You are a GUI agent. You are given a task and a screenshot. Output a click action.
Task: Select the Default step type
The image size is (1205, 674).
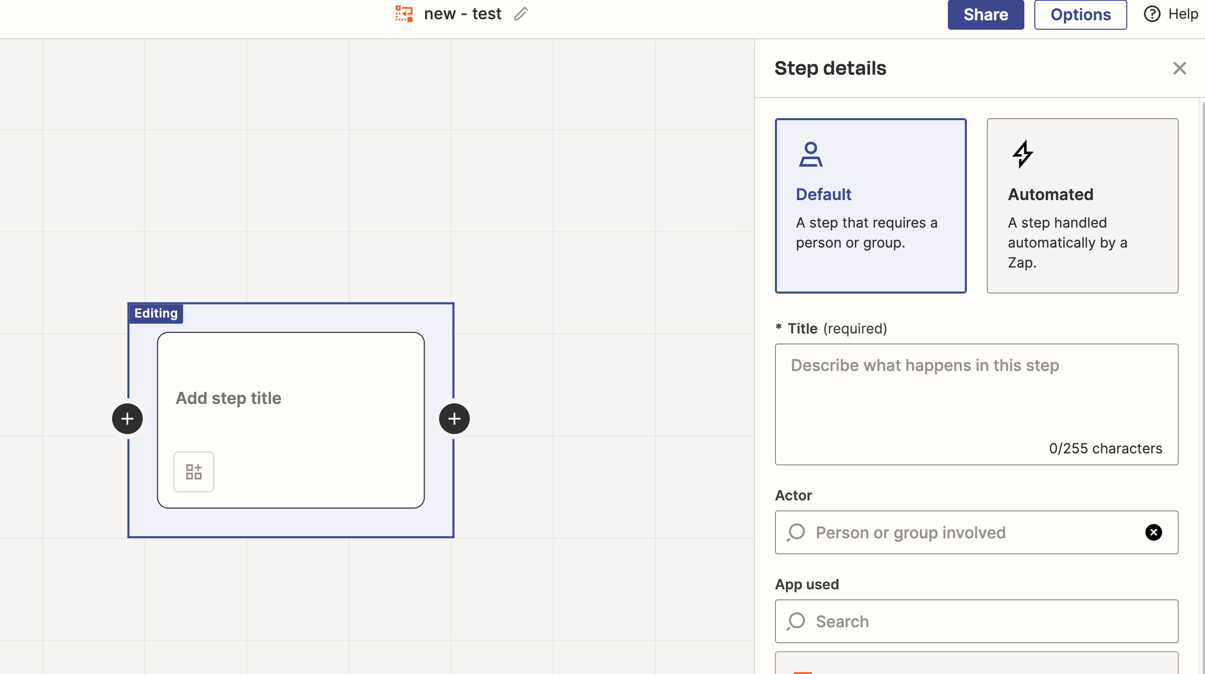(870, 205)
